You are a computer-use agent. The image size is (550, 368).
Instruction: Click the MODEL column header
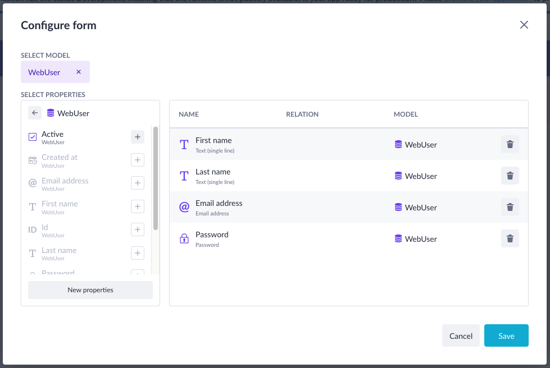tap(405, 114)
